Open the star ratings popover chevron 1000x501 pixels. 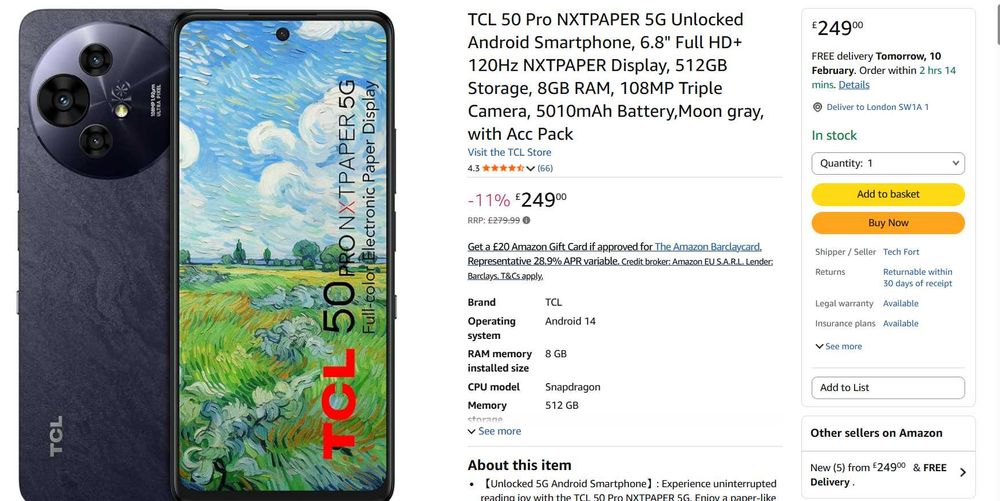click(530, 169)
